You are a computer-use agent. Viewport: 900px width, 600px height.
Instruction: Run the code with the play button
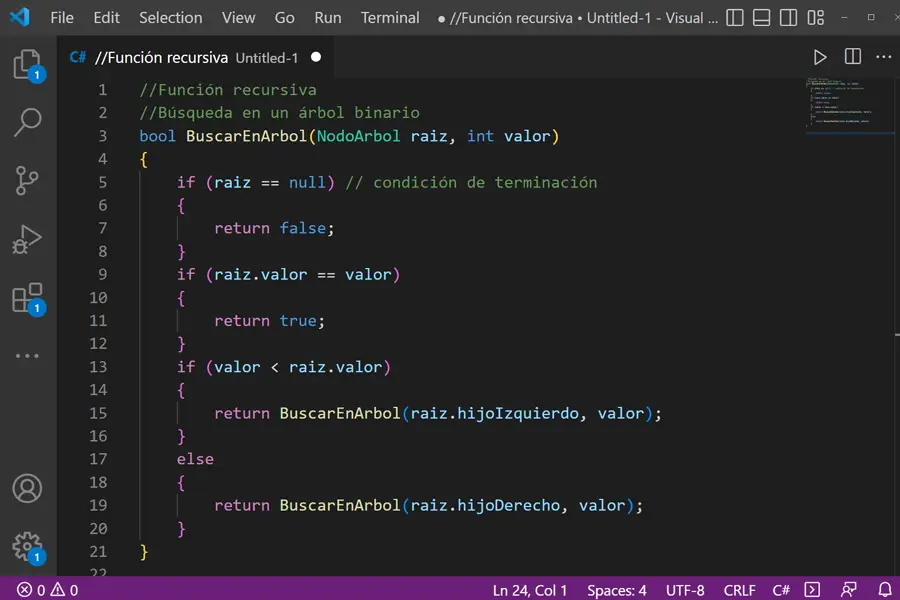[x=820, y=57]
